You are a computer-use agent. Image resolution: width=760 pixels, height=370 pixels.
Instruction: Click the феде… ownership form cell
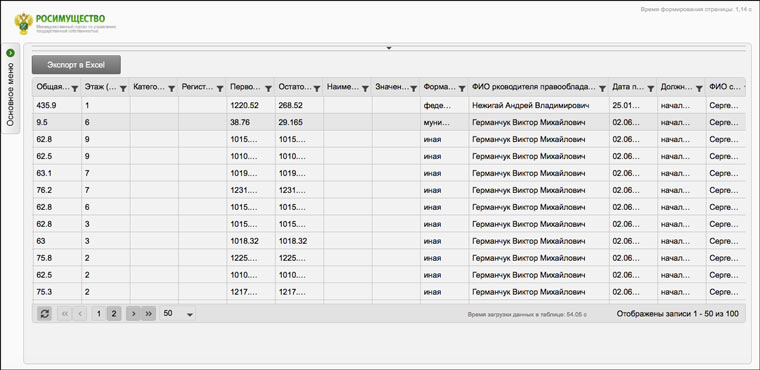tap(444, 105)
